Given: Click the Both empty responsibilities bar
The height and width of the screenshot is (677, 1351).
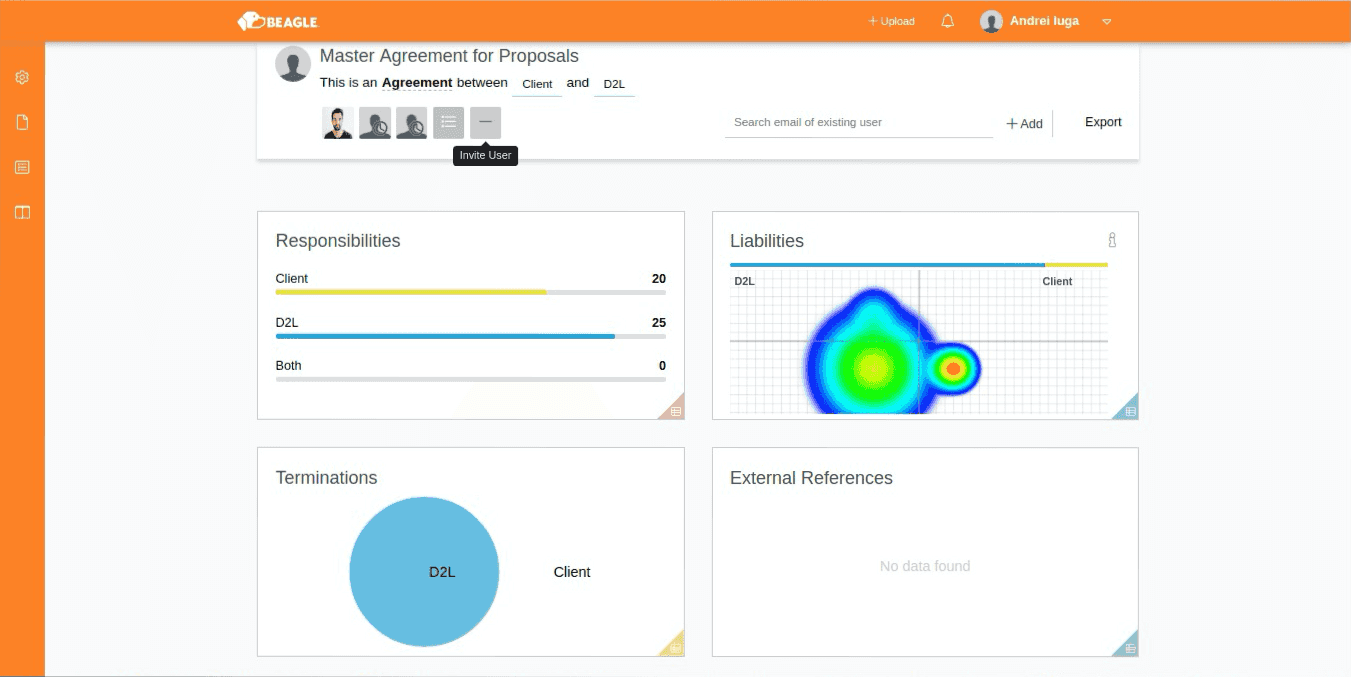Looking at the screenshot, I should click(x=471, y=379).
